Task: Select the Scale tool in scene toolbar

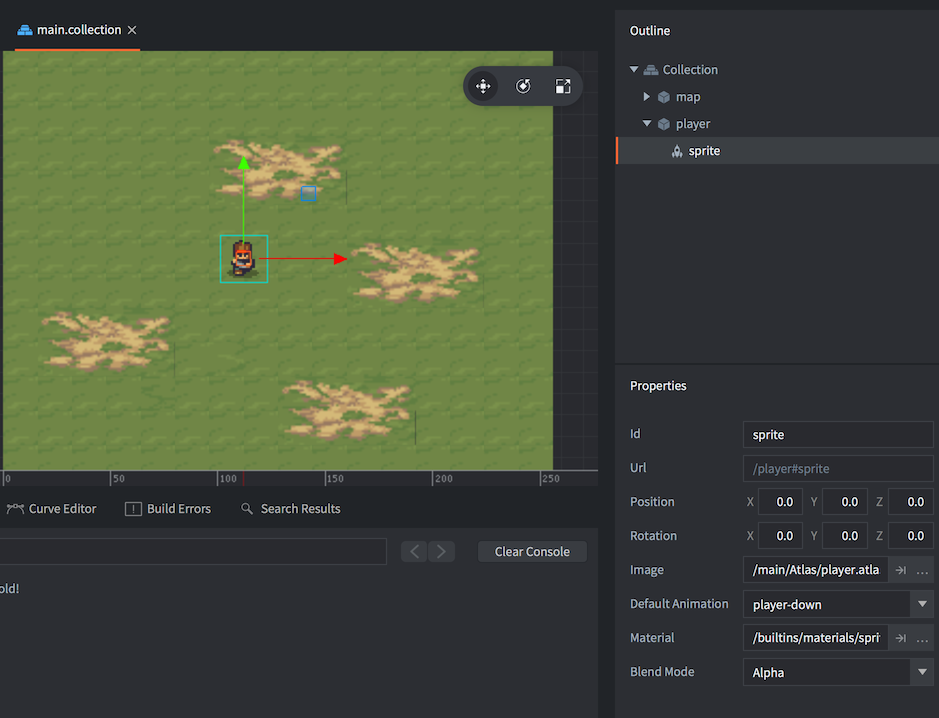Action: tap(563, 87)
